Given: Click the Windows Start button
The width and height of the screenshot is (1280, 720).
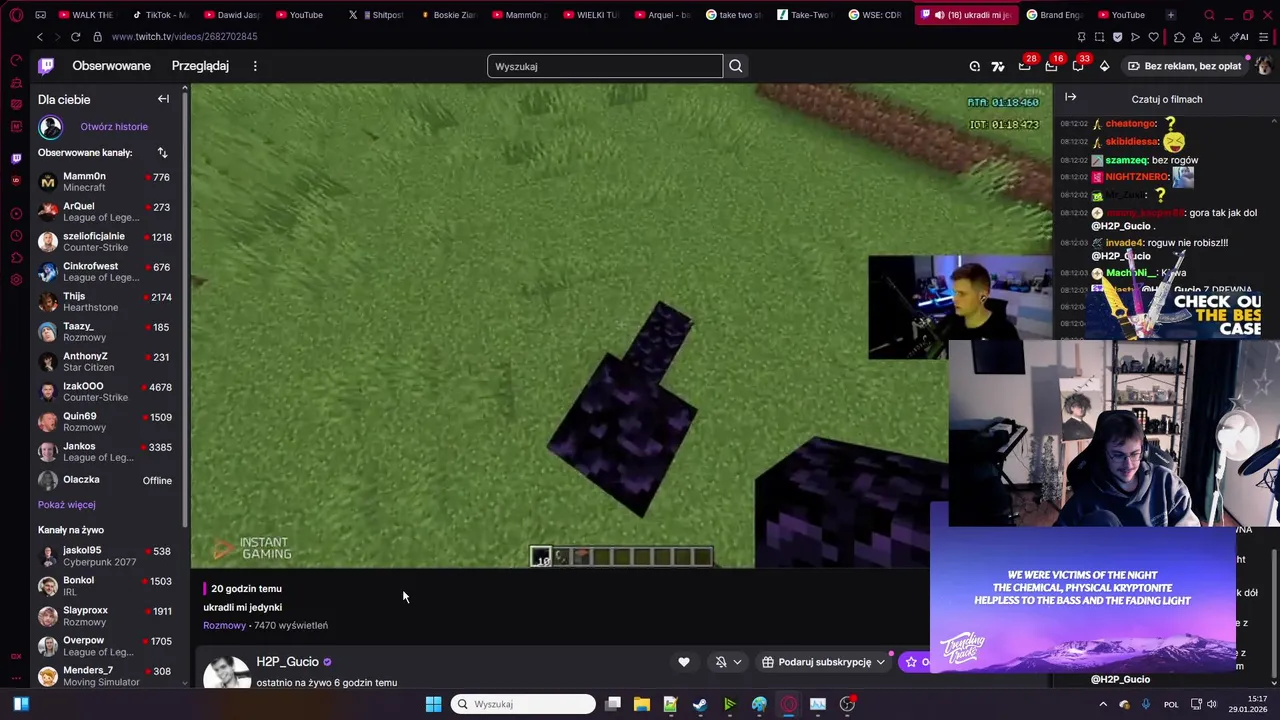Looking at the screenshot, I should (x=433, y=704).
